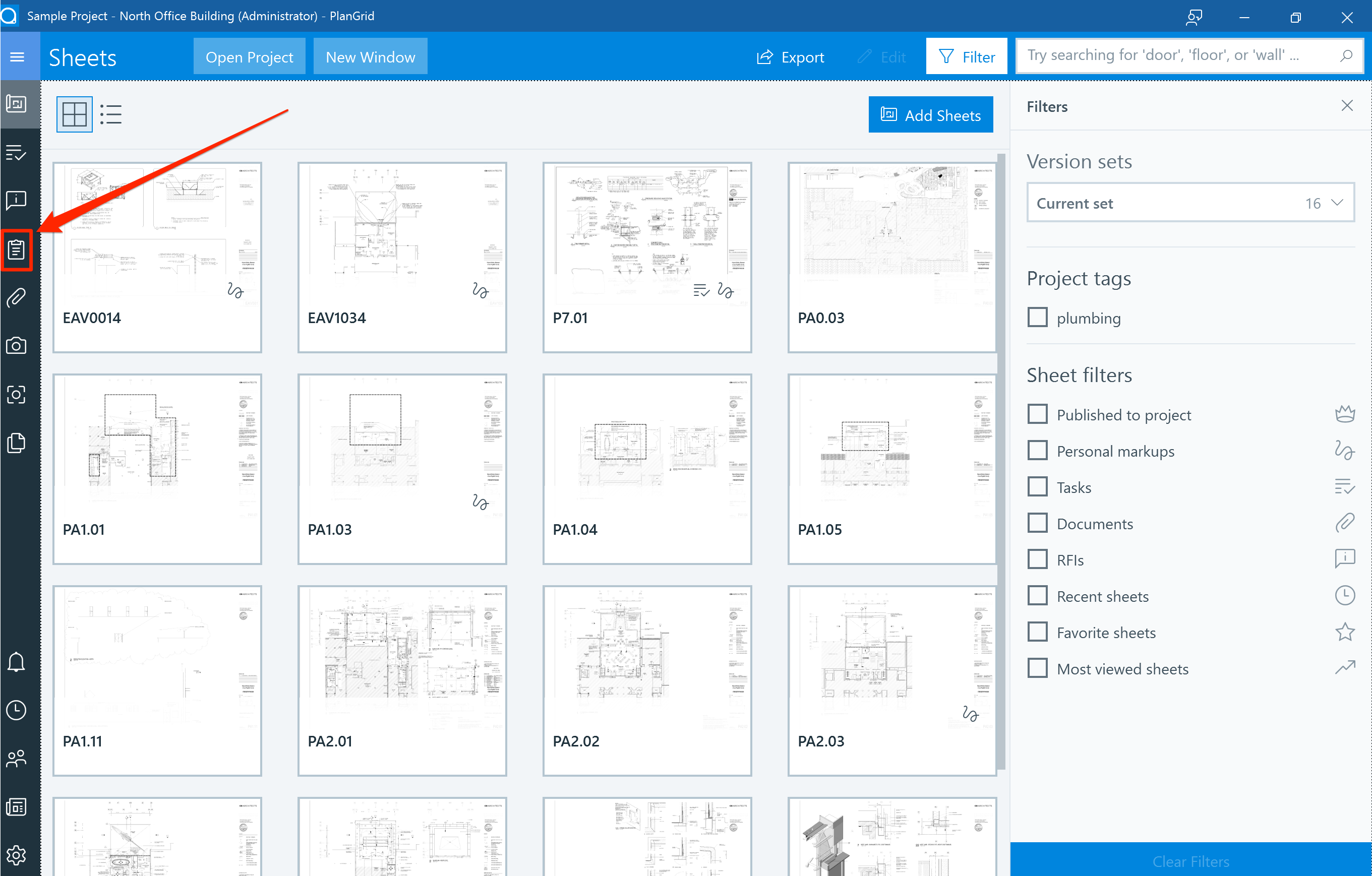Screen dimensions: 1372x876
Task: Open sheet thumbnail PA2.01
Action: point(402,680)
